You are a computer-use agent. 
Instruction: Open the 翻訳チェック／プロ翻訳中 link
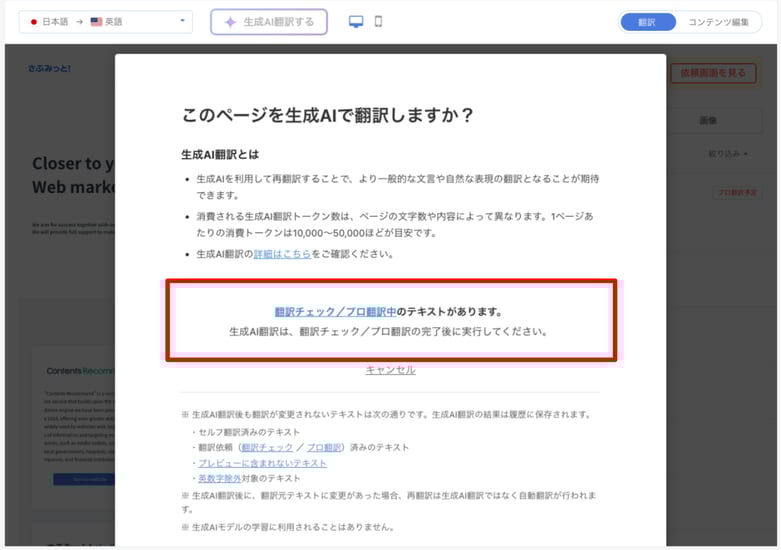[x=335, y=312]
